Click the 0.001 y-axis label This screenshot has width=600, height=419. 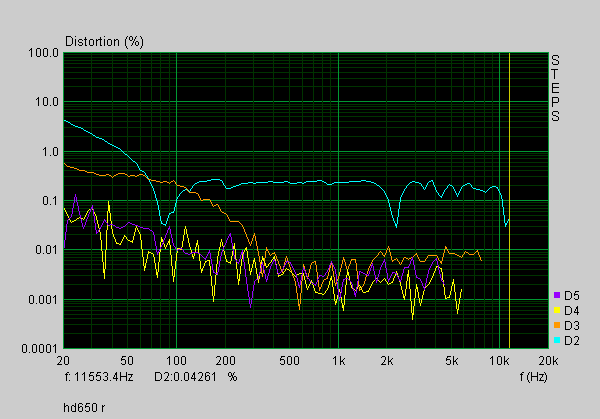(44, 299)
